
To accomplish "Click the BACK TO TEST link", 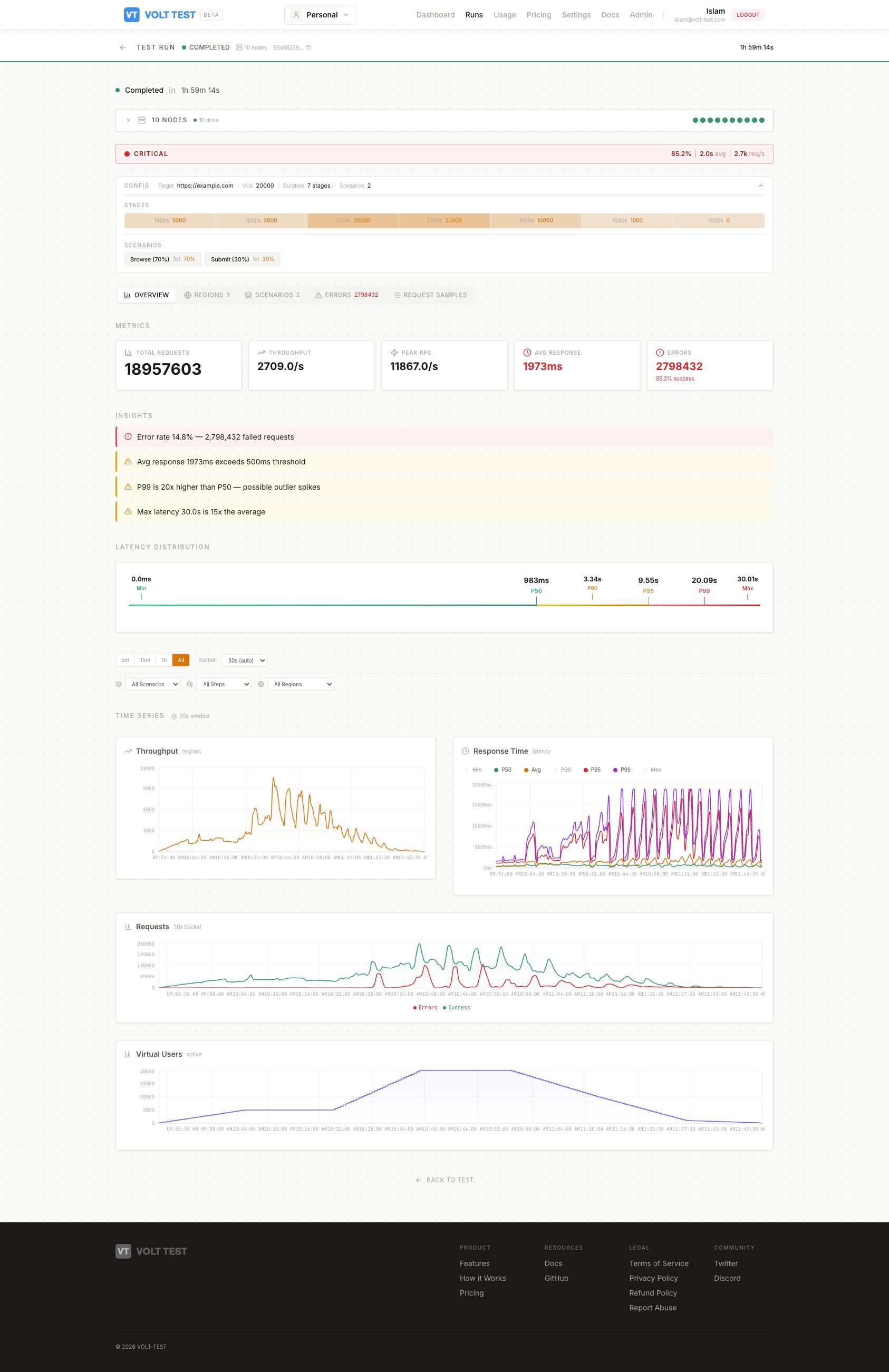I will click(444, 1180).
